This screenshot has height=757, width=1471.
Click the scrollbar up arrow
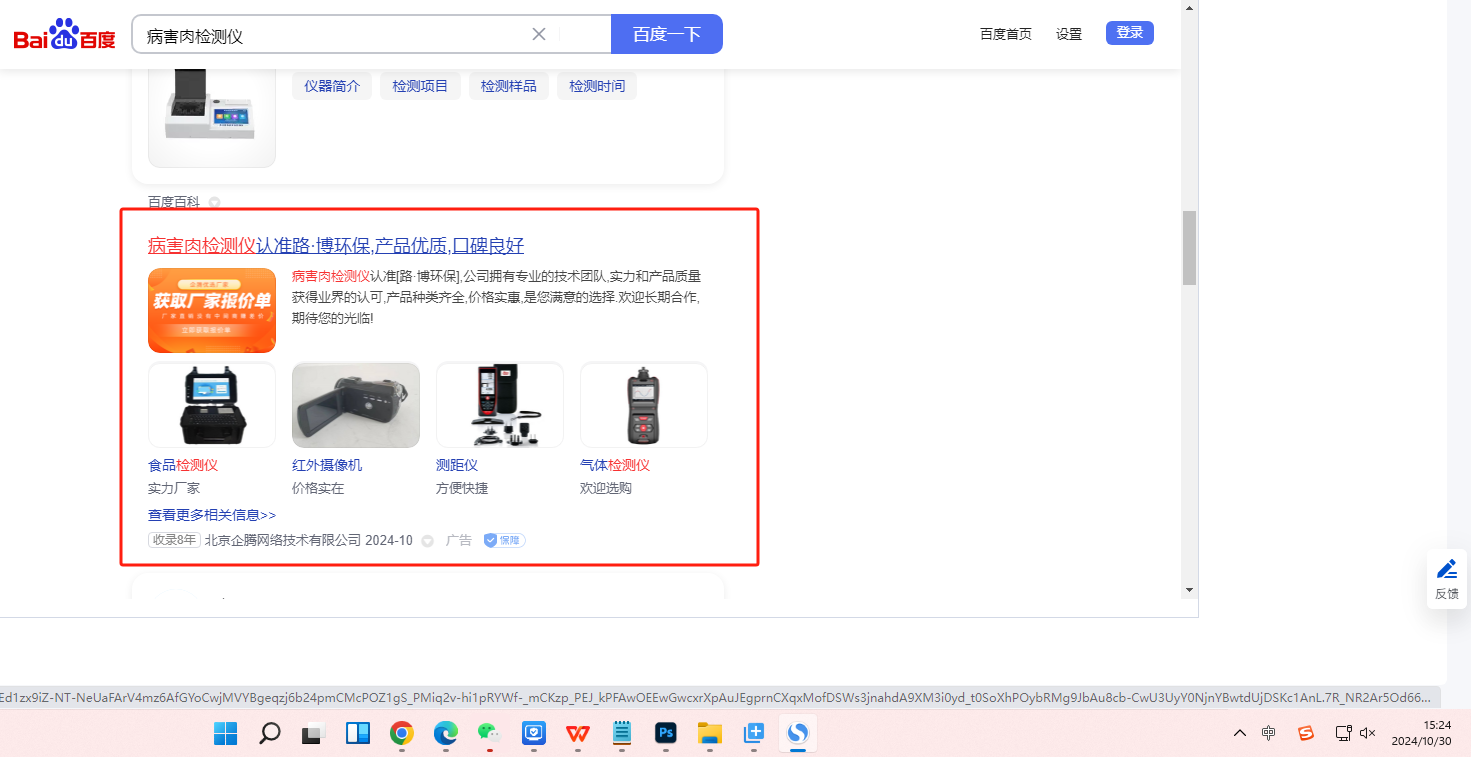tap(1189, 8)
